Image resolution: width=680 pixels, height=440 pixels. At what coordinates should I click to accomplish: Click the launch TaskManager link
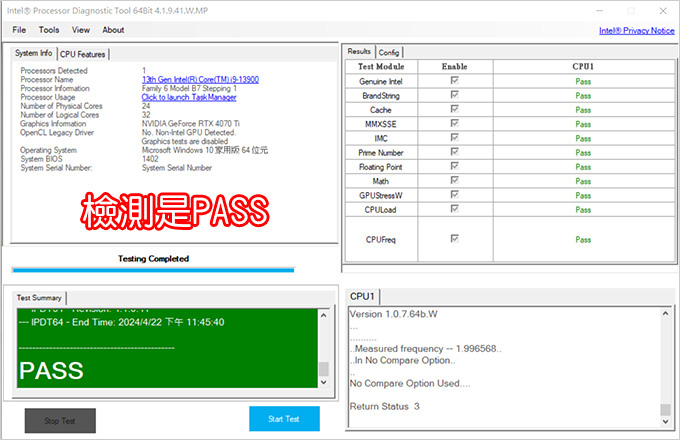point(189,97)
